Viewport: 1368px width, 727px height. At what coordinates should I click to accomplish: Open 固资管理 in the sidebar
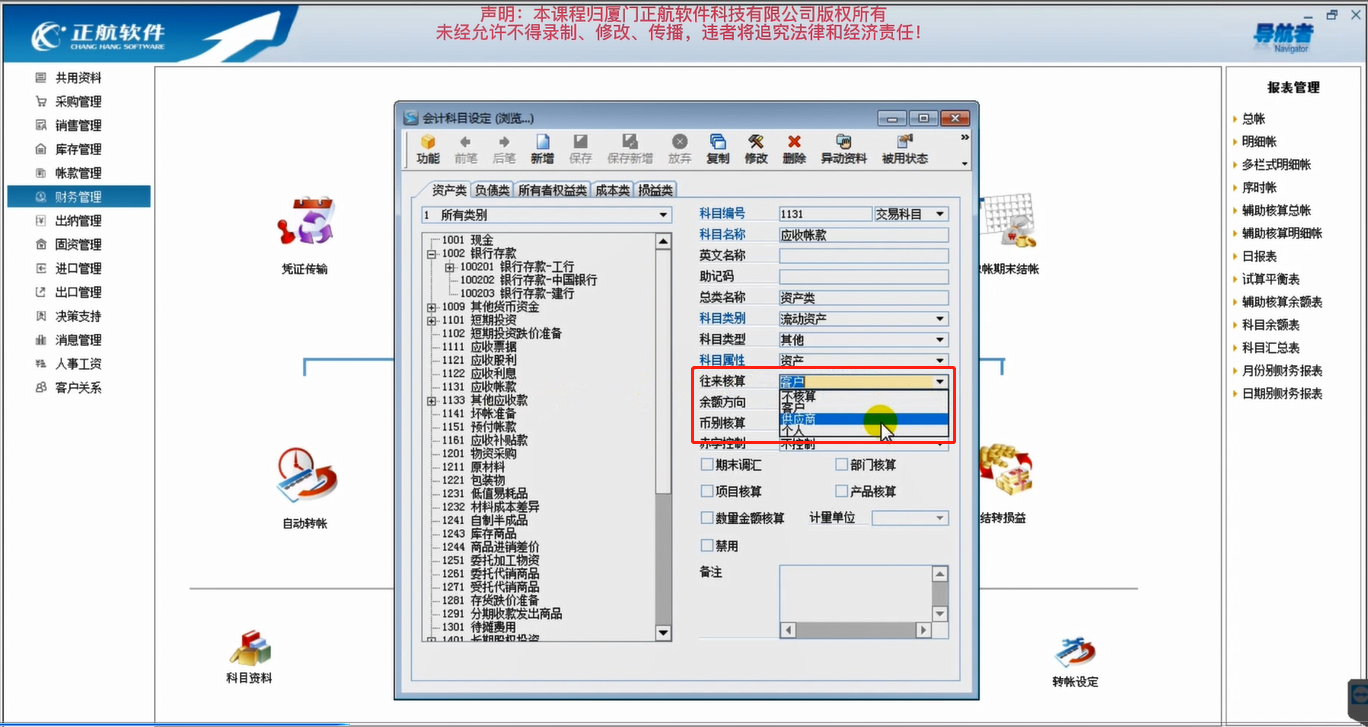click(x=78, y=245)
